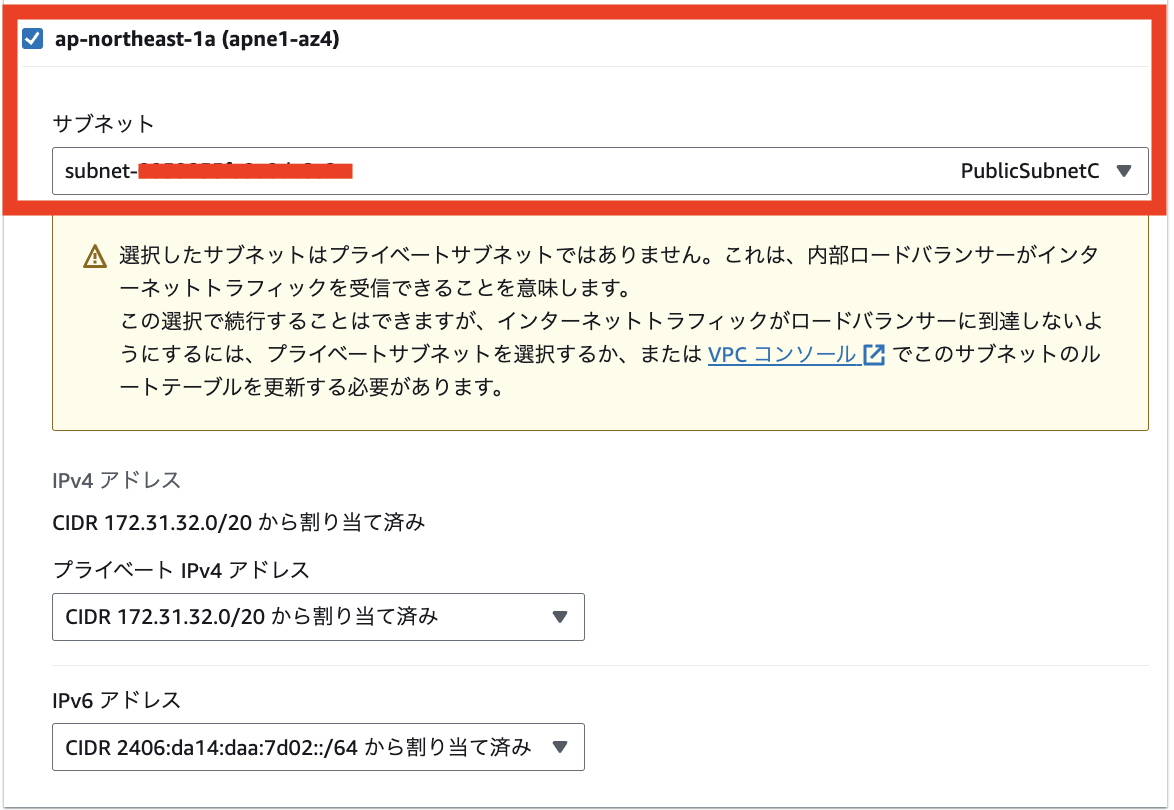Select the IPv4 アドレス section heading
This screenshot has width=1174, height=810.
click(115, 480)
